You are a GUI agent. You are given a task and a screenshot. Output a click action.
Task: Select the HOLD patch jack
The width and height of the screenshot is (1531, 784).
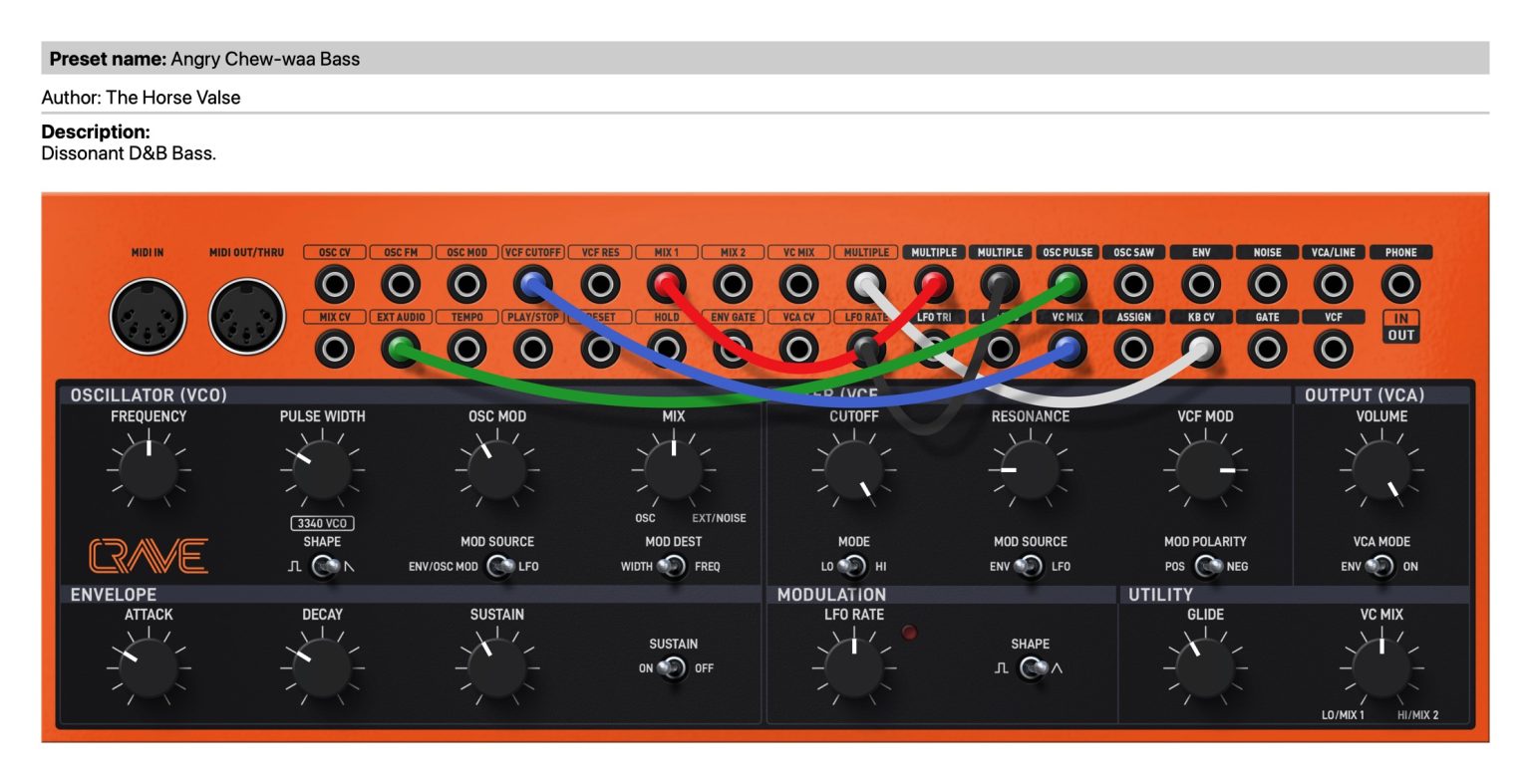pyautogui.click(x=666, y=350)
